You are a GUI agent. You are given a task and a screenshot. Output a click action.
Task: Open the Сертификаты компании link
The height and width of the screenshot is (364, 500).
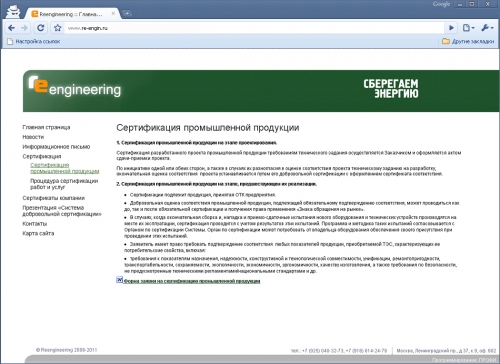(53, 198)
